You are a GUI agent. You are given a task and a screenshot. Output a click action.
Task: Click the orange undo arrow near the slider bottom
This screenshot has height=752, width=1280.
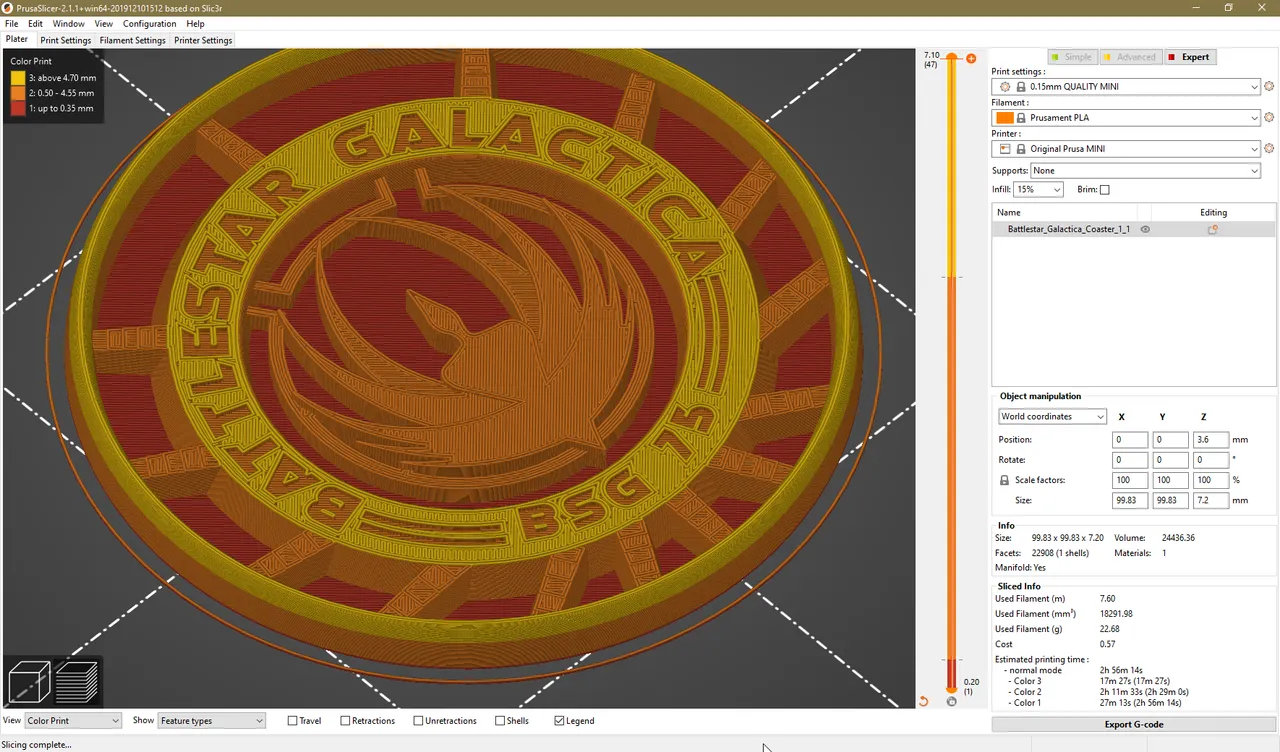[x=923, y=701]
